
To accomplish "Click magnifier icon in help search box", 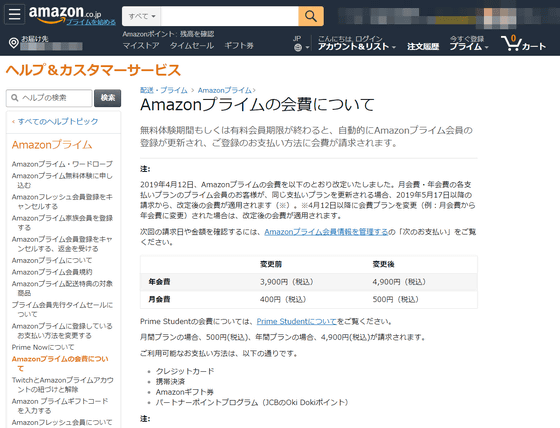I will click(x=15, y=98).
